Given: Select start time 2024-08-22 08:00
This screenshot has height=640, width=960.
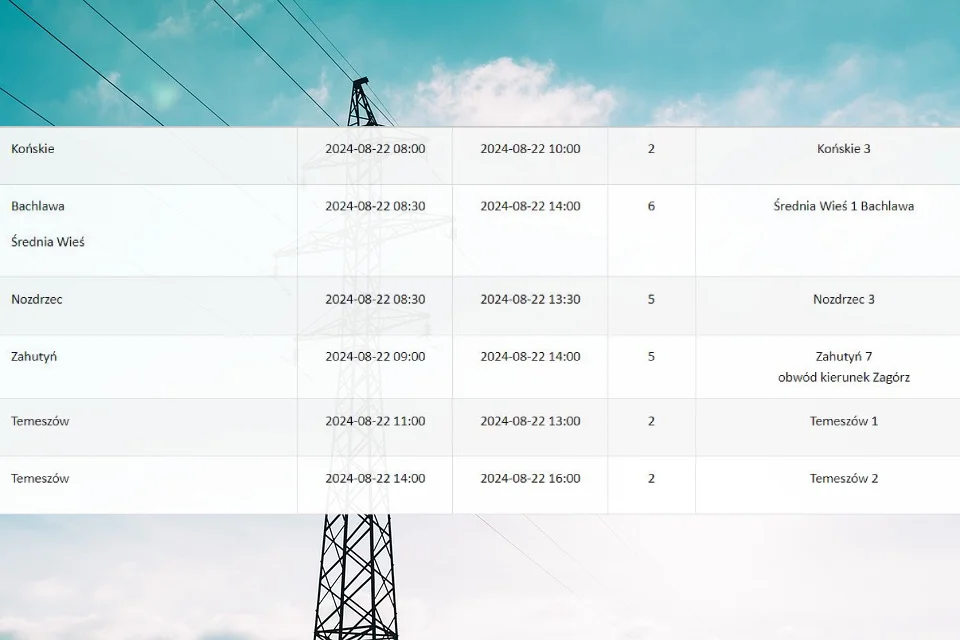Looking at the screenshot, I should pos(375,149).
